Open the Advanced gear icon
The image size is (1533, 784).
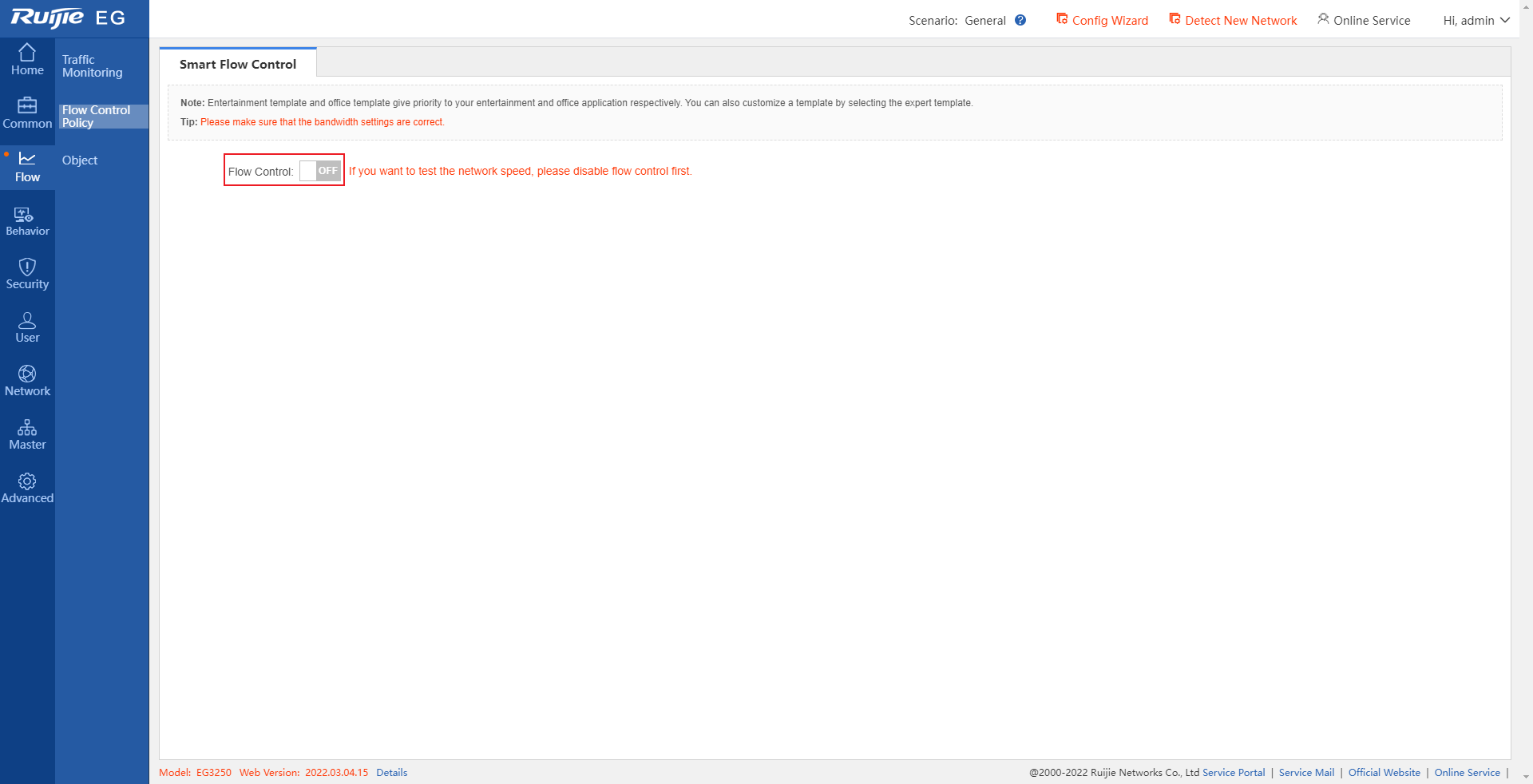point(27,481)
